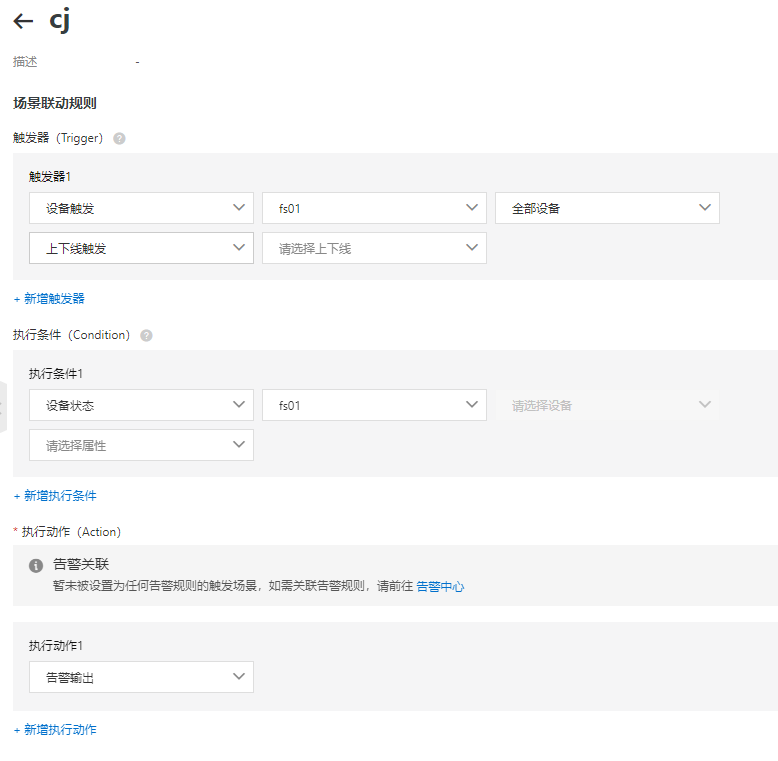This screenshot has height=761, width=778.
Task: Open the fs01 product dropdown in 执行条件1
Action: (x=374, y=405)
